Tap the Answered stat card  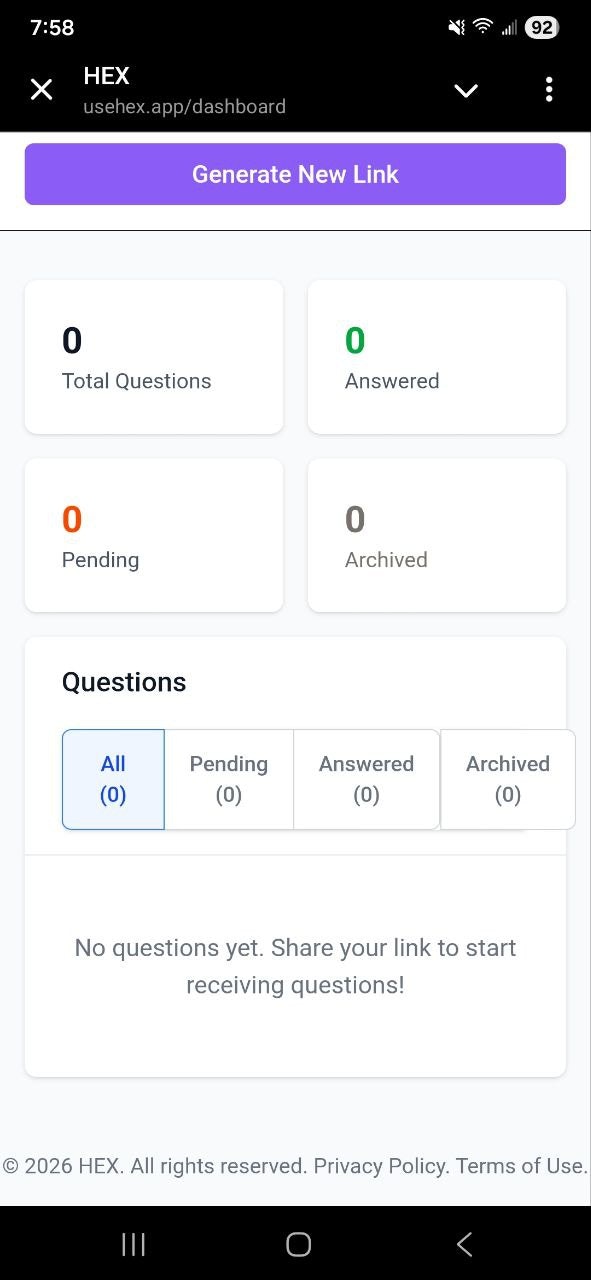pos(436,356)
